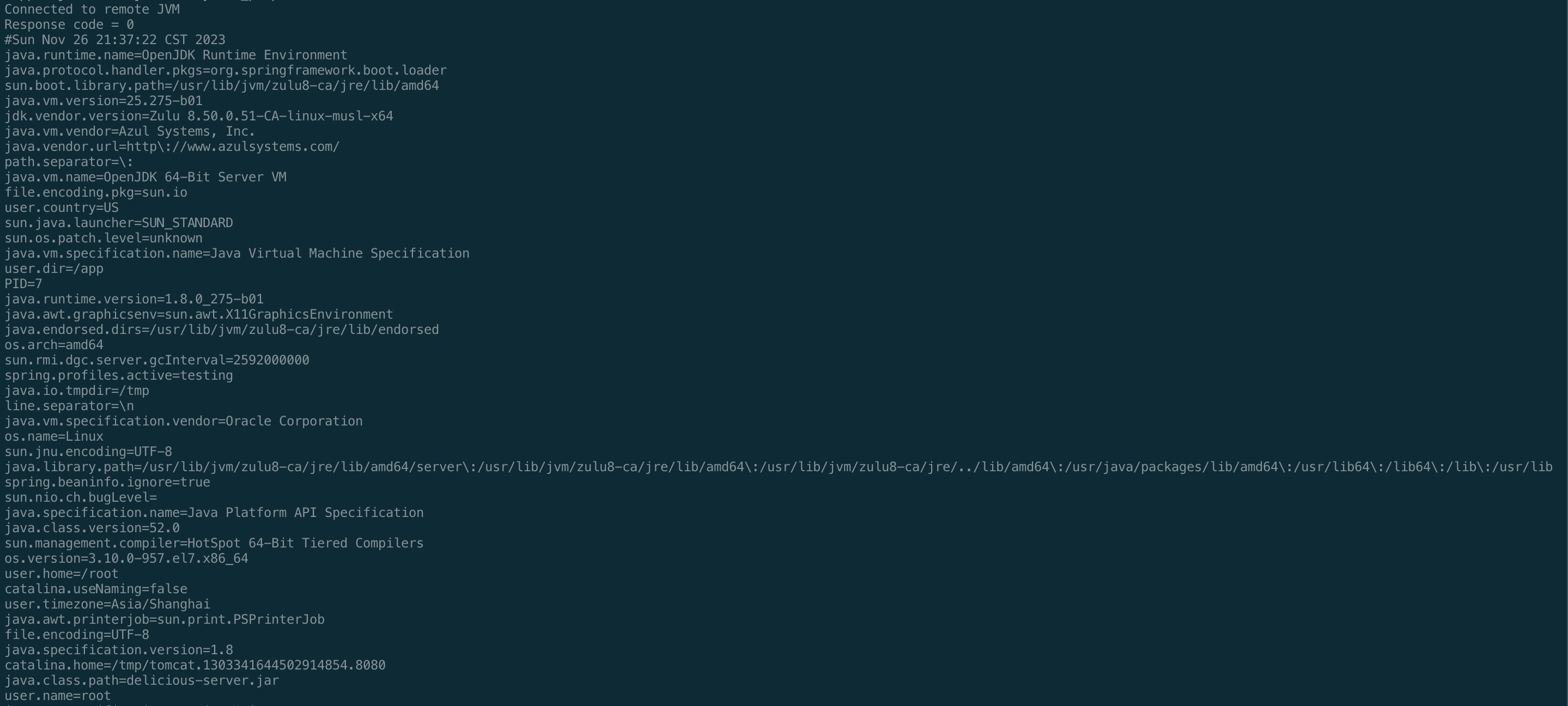Image resolution: width=1568 pixels, height=706 pixels.
Task: Click the user.timezone=Asia/Shanghai line
Action: tap(107, 604)
